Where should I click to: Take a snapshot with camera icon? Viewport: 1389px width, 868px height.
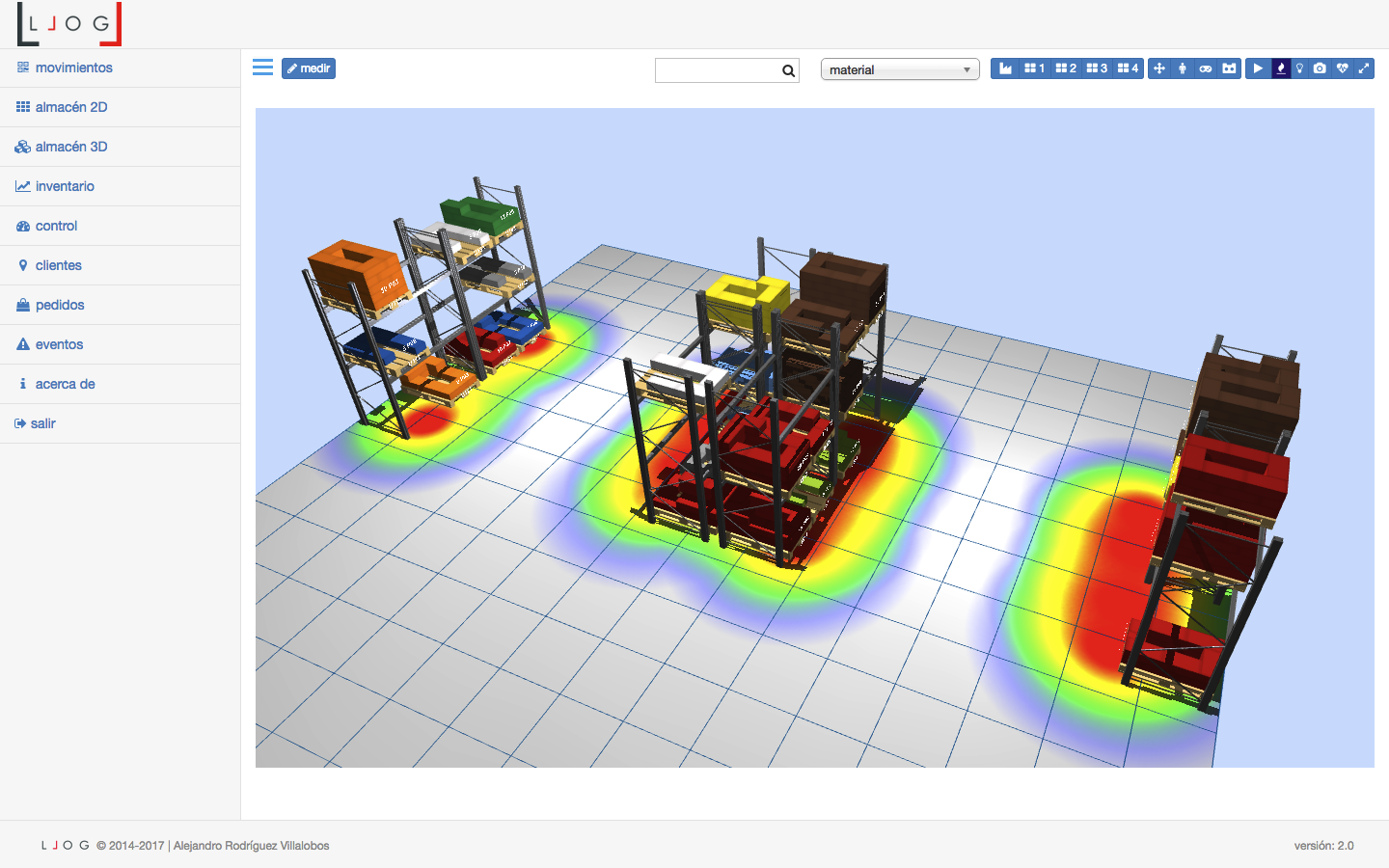click(1320, 68)
